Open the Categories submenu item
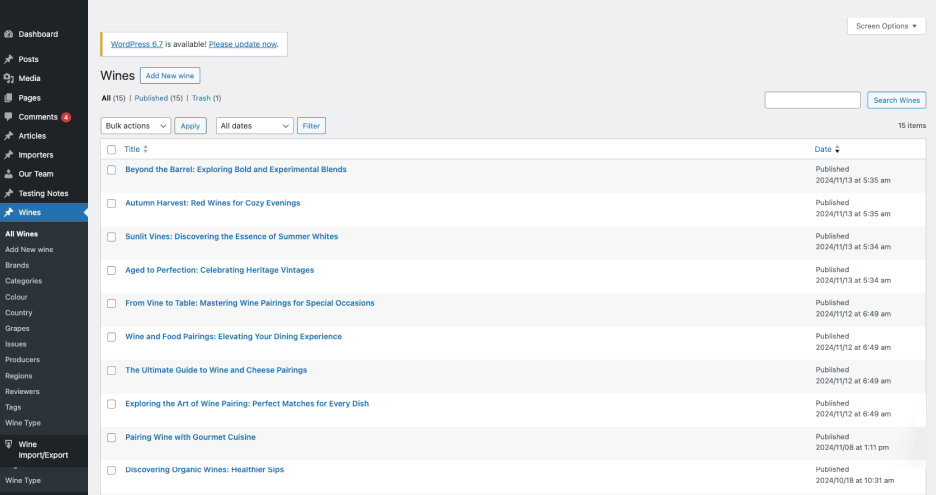 tap(23, 281)
